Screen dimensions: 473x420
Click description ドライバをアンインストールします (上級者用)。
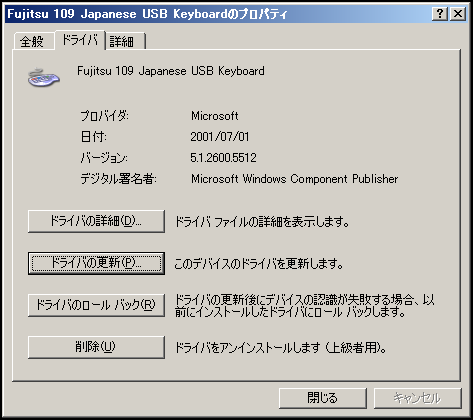(x=281, y=348)
